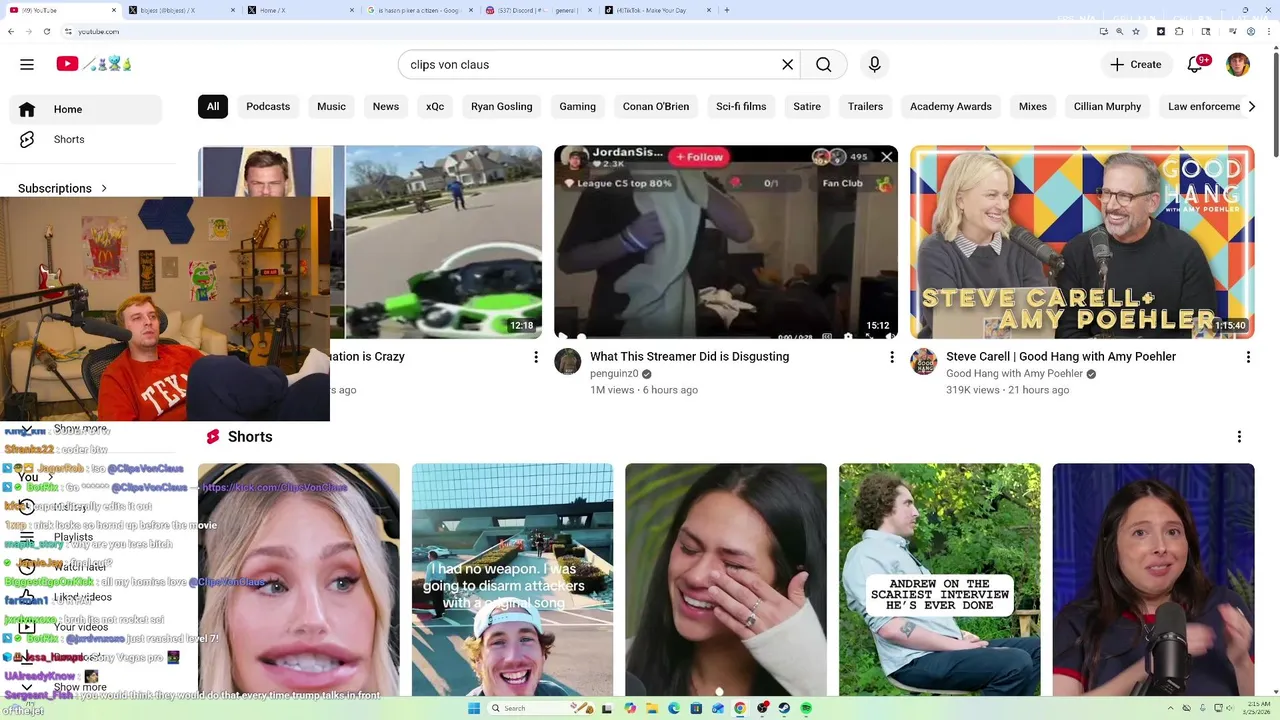Switch to the Google search tab

click(x=419, y=10)
